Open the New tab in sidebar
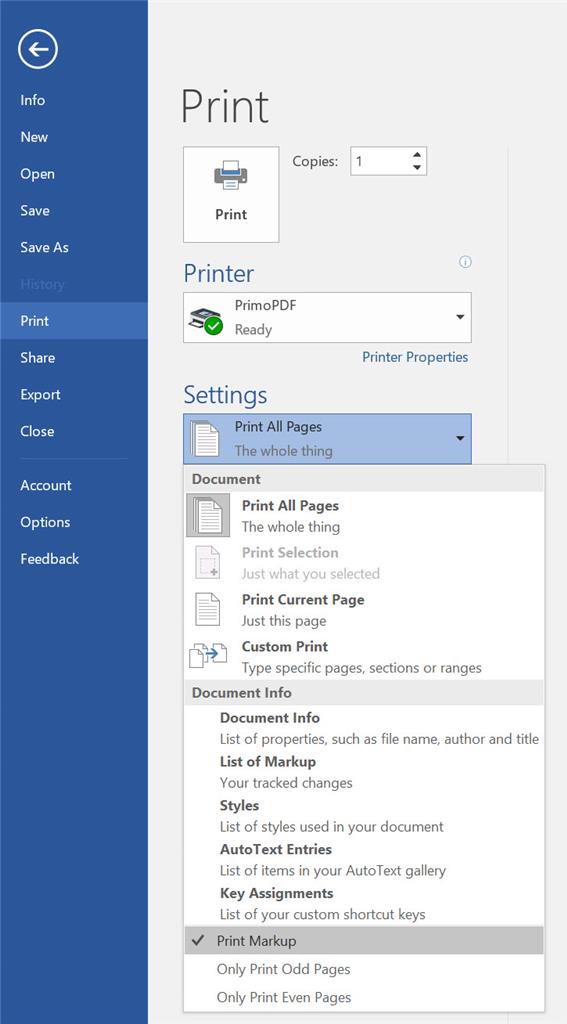This screenshot has height=1024, width=567. pyautogui.click(x=74, y=136)
